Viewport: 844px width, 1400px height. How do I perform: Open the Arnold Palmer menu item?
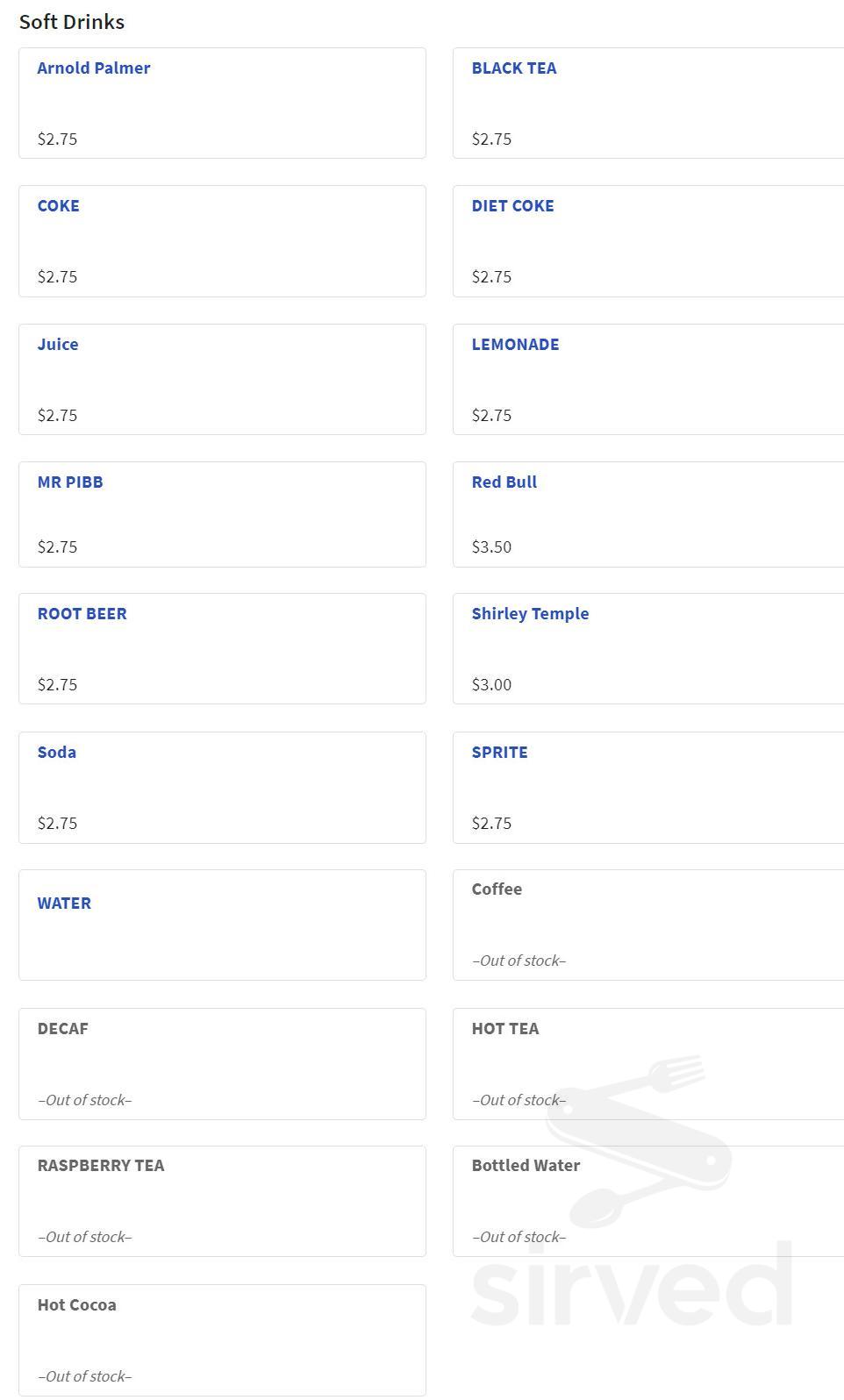pyautogui.click(x=94, y=68)
